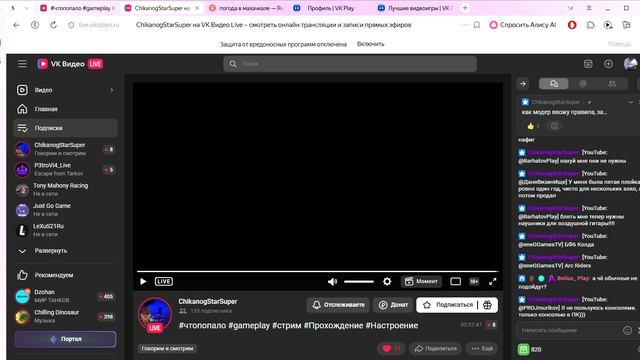Open the Говорим и смотрим category tag
Screen dimensions: 640x360
[x=167, y=349]
